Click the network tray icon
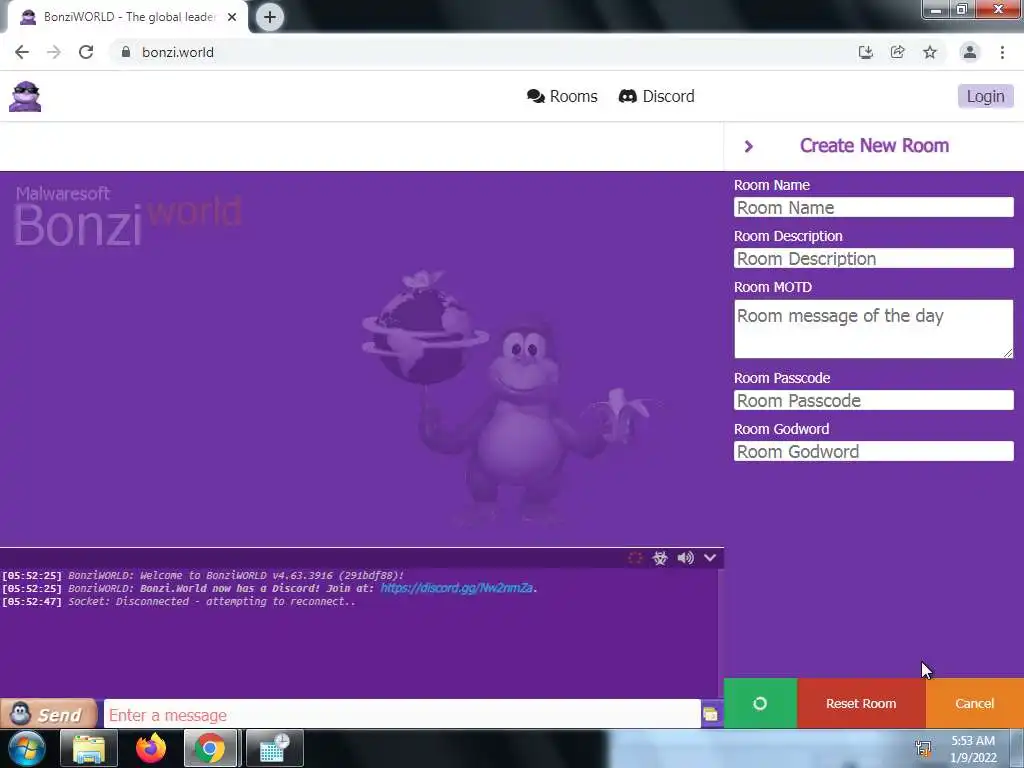1024x768 pixels. (x=923, y=748)
